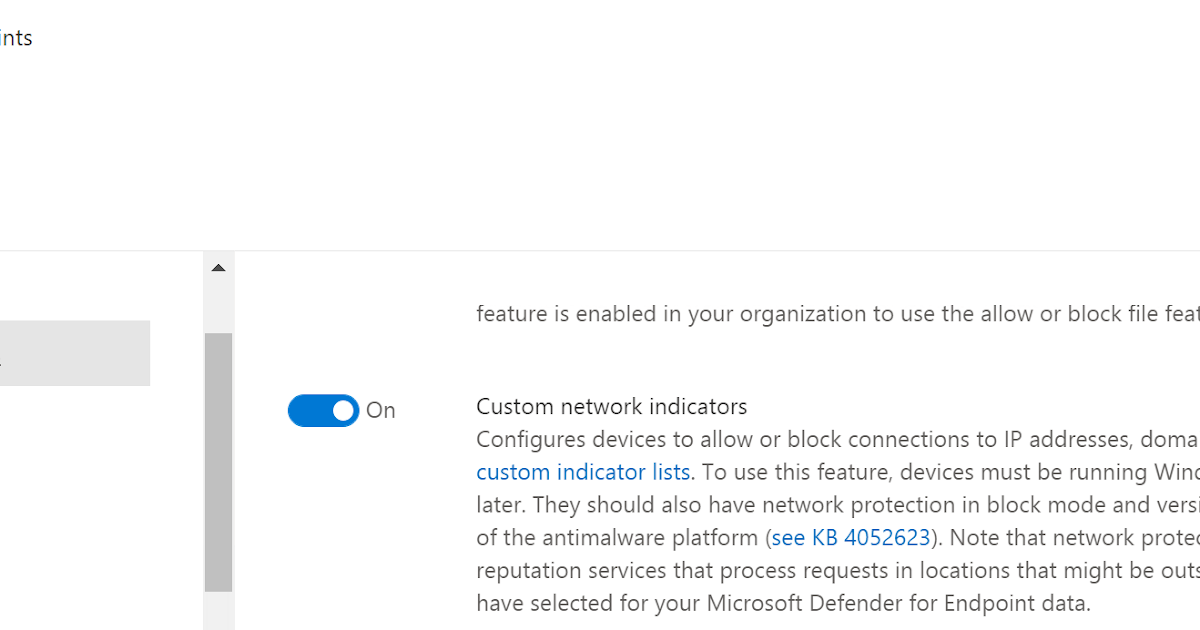This screenshot has height=630, width=1200.
Task: Click the custom indicator lists hyperlink text
Action: 583,471
